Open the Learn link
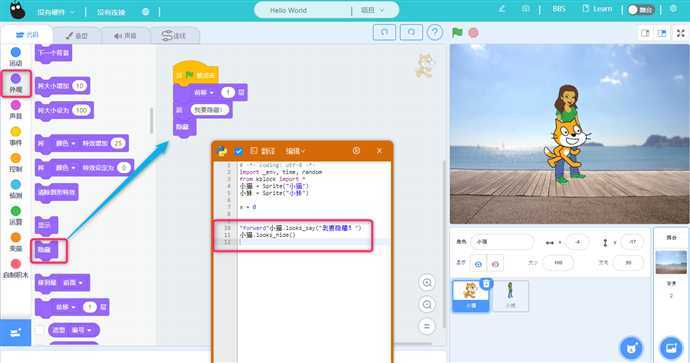Screen dimensions: 690x363 pyautogui.click(x=597, y=9)
